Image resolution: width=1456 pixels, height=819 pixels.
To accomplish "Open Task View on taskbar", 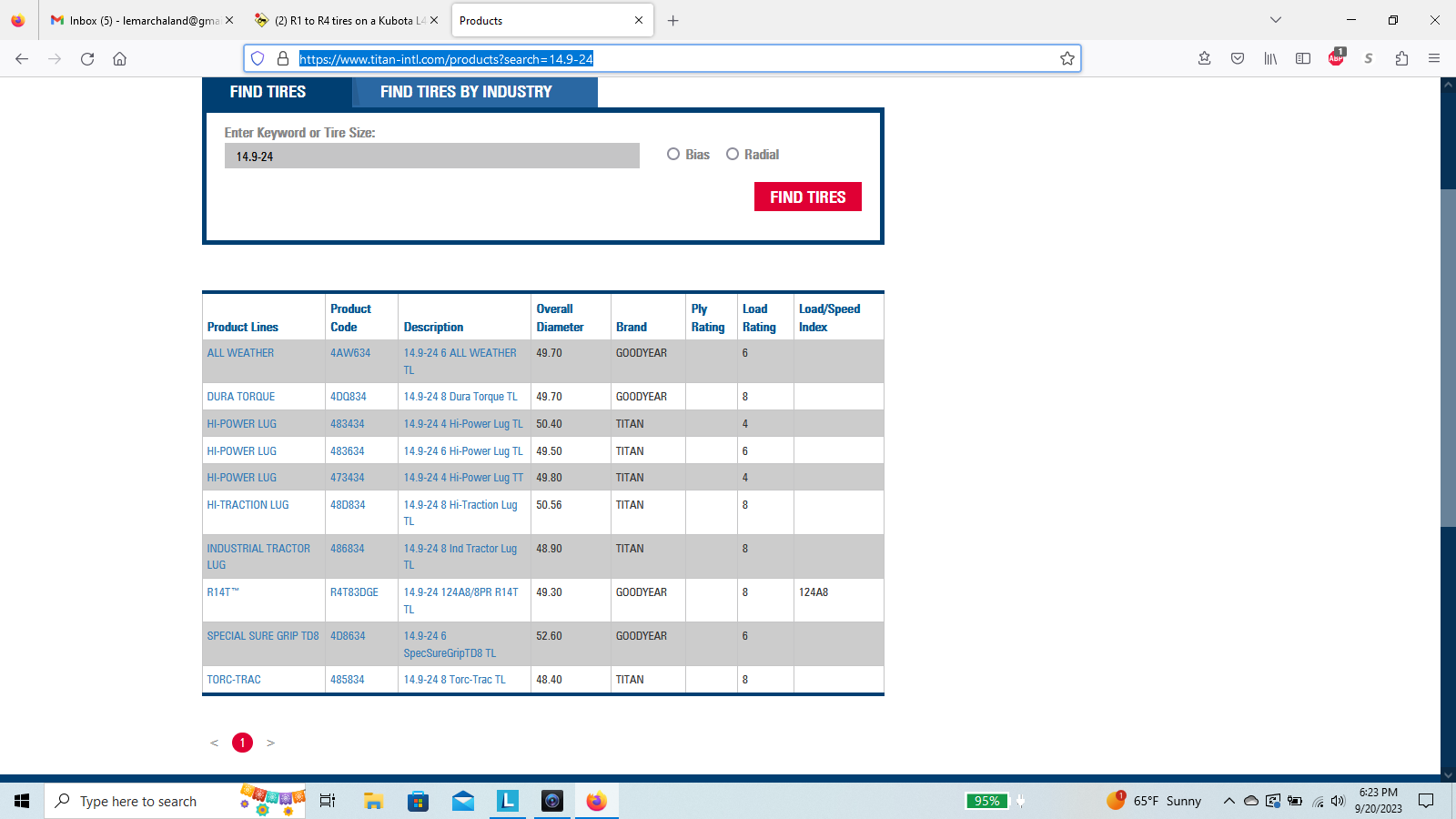I will pos(328,801).
